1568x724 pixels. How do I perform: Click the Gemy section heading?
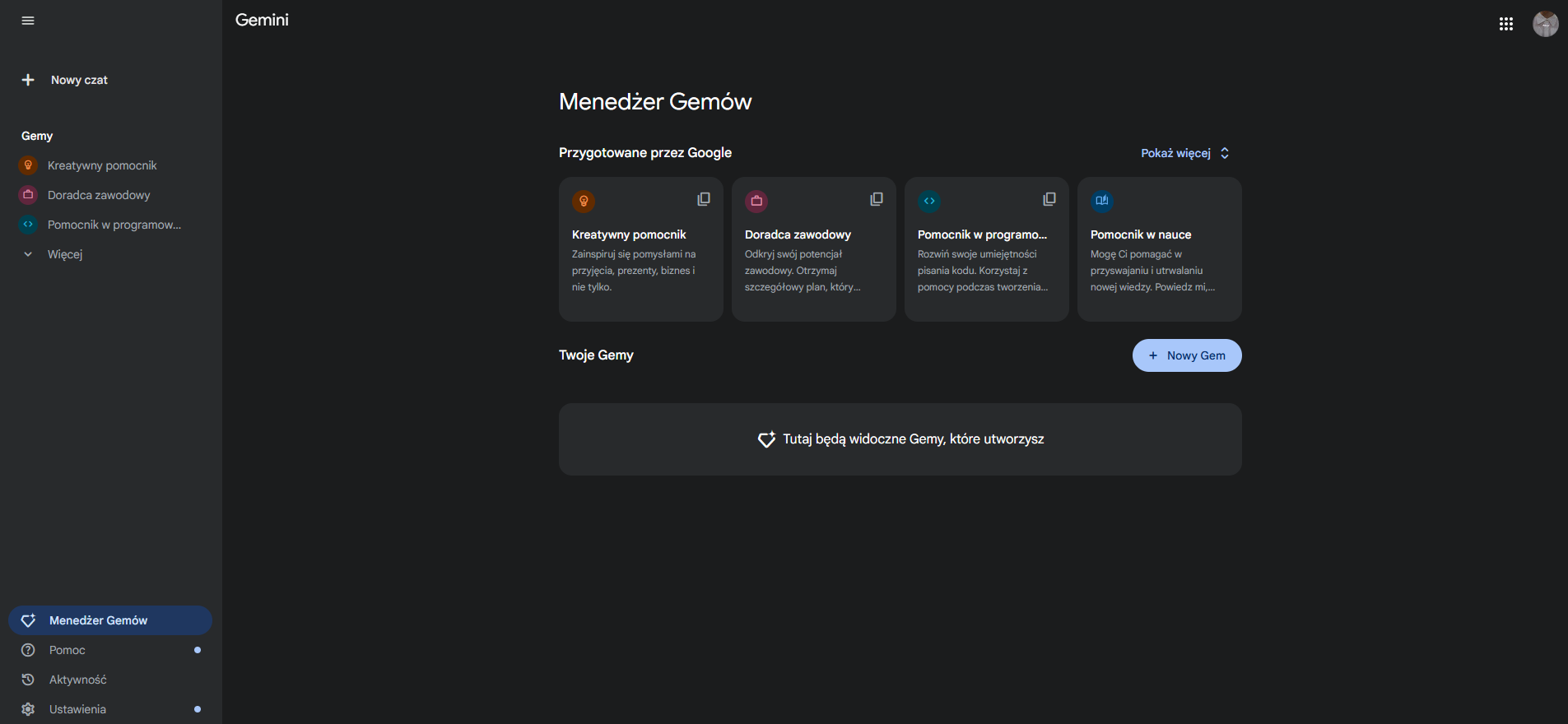[37, 136]
